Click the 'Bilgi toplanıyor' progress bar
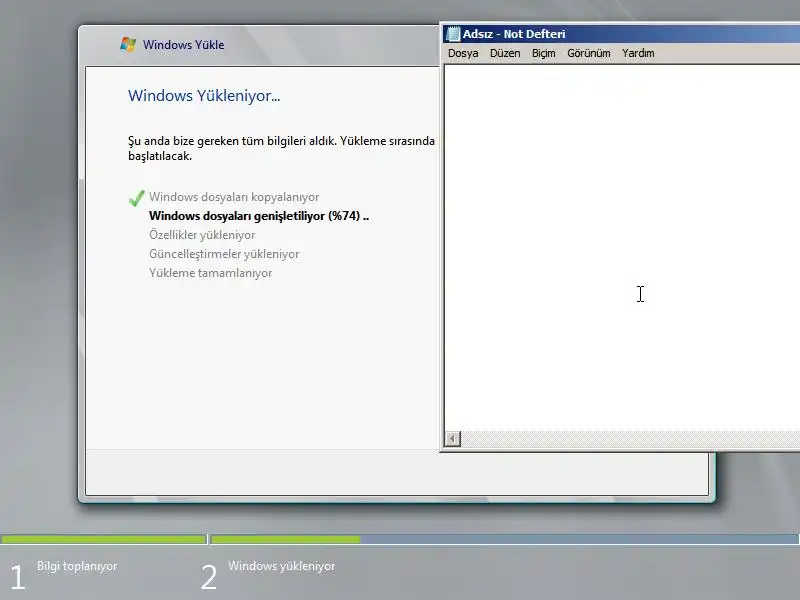Image resolution: width=800 pixels, height=600 pixels. pos(104,539)
